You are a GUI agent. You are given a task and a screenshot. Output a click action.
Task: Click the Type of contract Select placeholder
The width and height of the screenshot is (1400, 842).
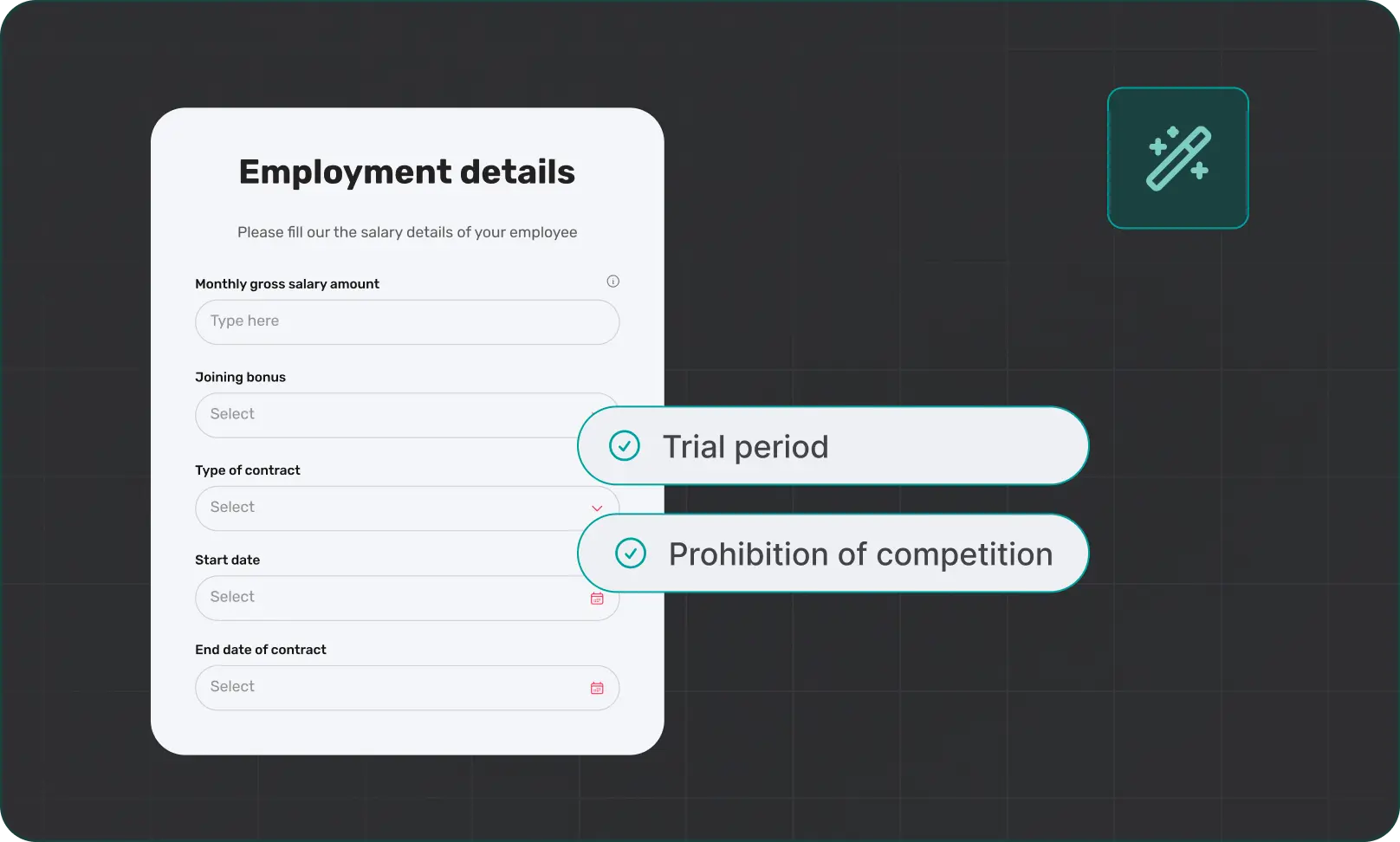(232, 508)
